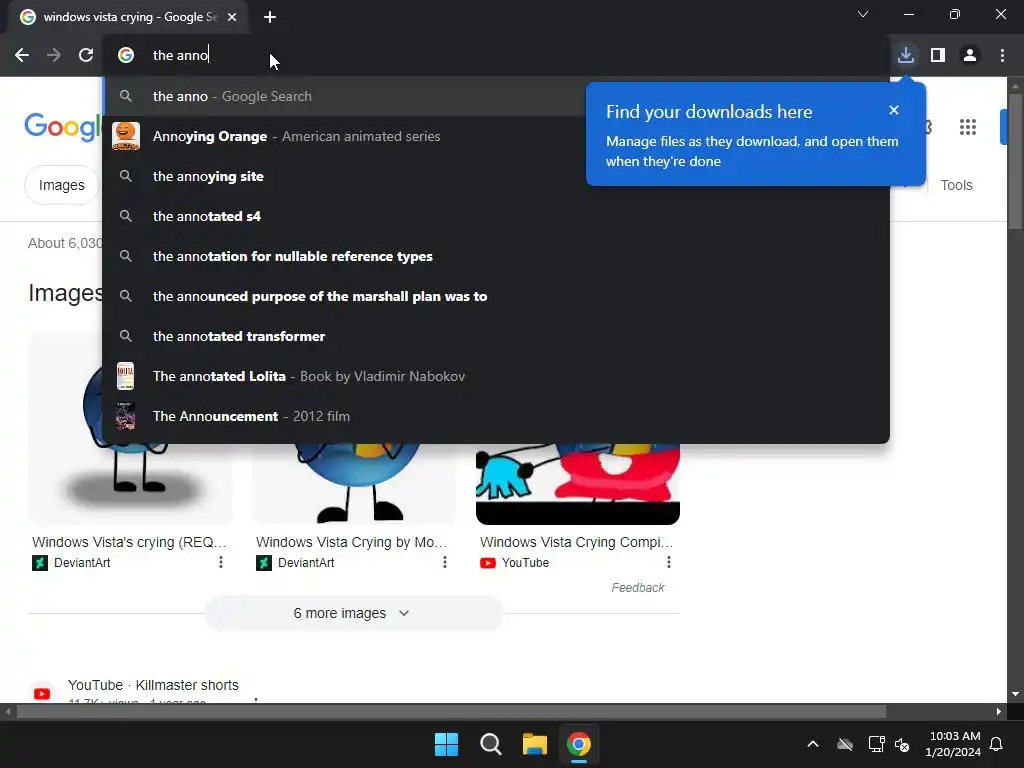Viewport: 1024px width, 768px height.
Task: Pick 'the annotated transformer' suggestion
Action: 496,336
